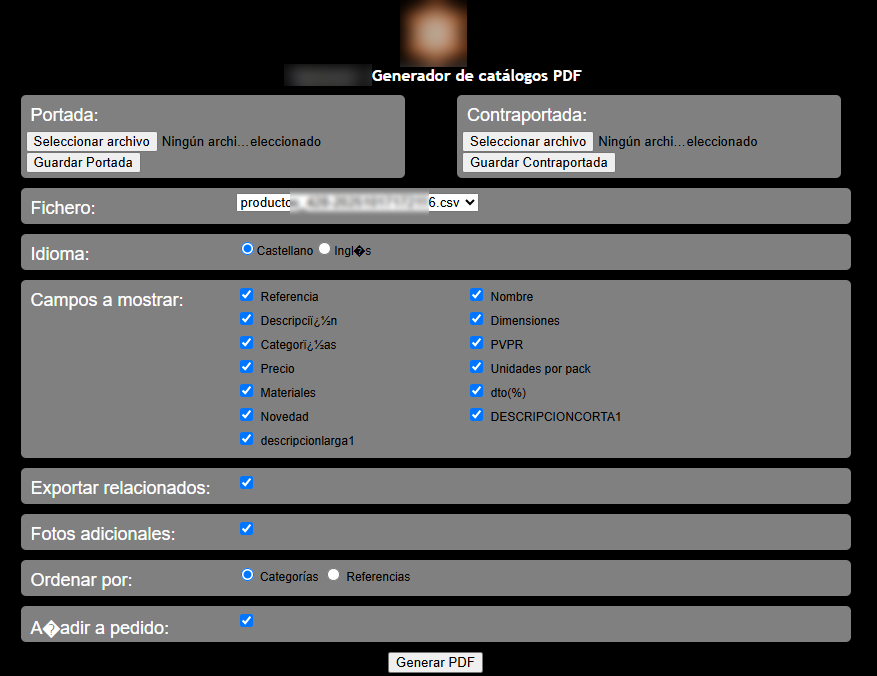Uncheck the Materiales checkbox
The image size is (877, 676).
click(x=247, y=391)
